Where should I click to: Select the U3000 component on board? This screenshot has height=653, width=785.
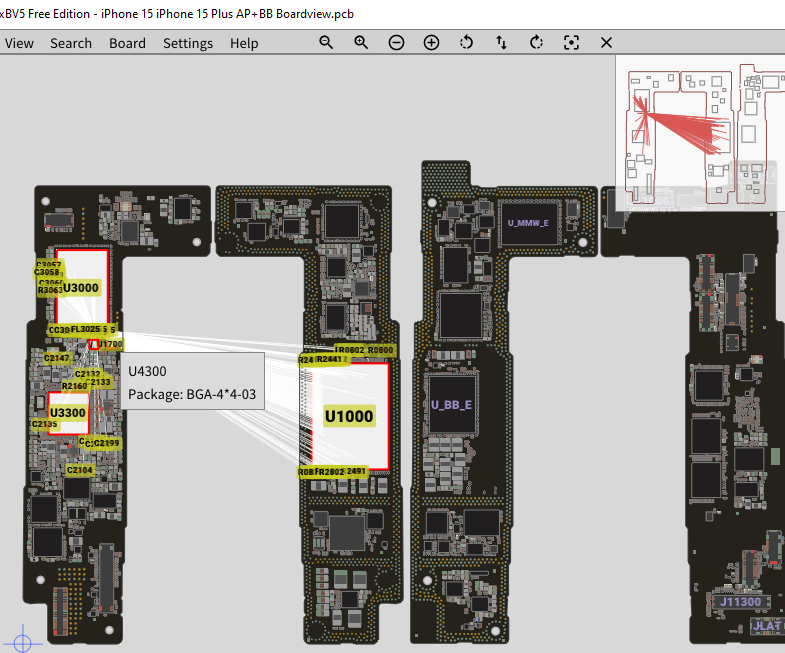(x=82, y=287)
